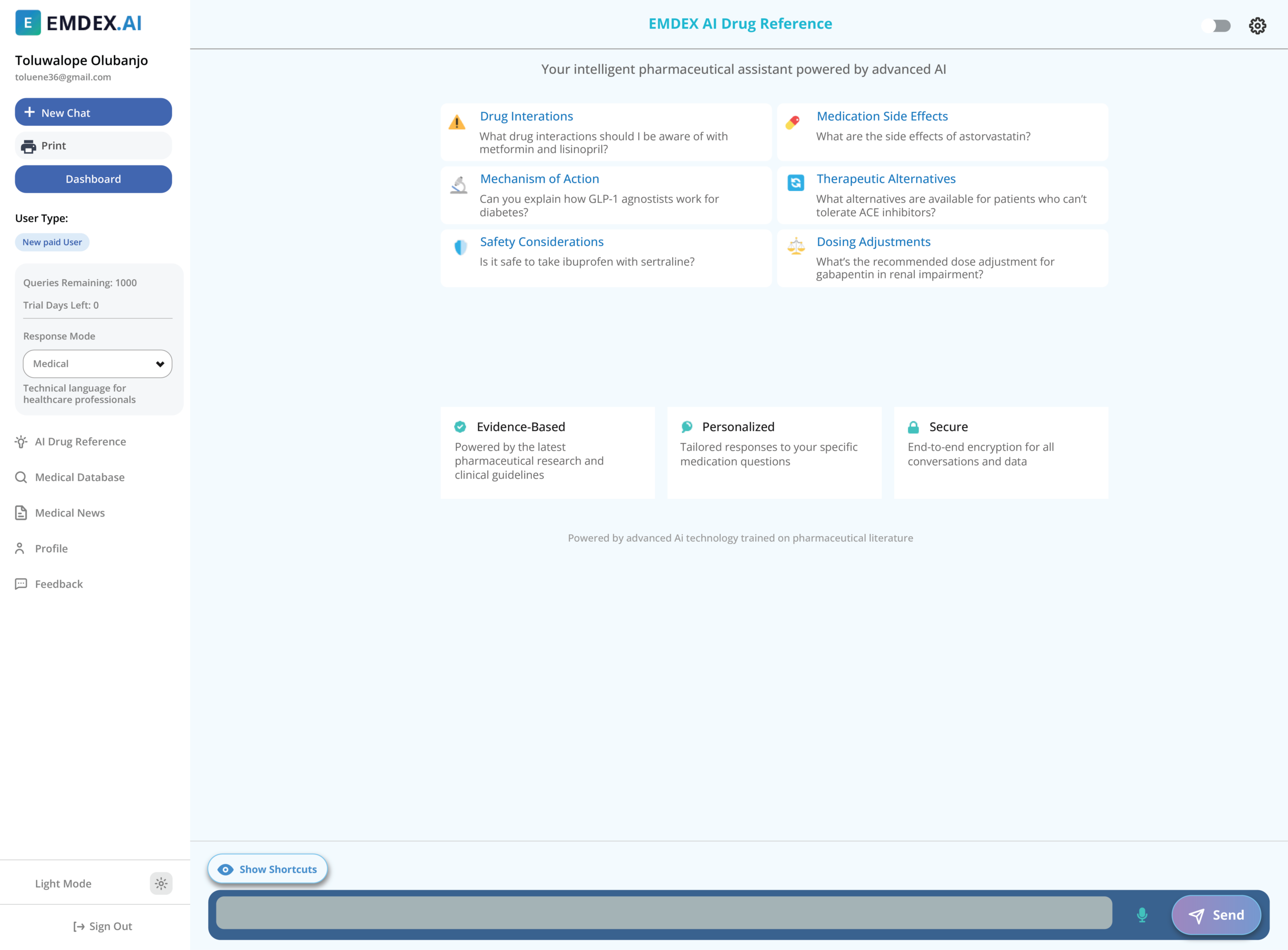Click into the chat message input field

[663, 913]
